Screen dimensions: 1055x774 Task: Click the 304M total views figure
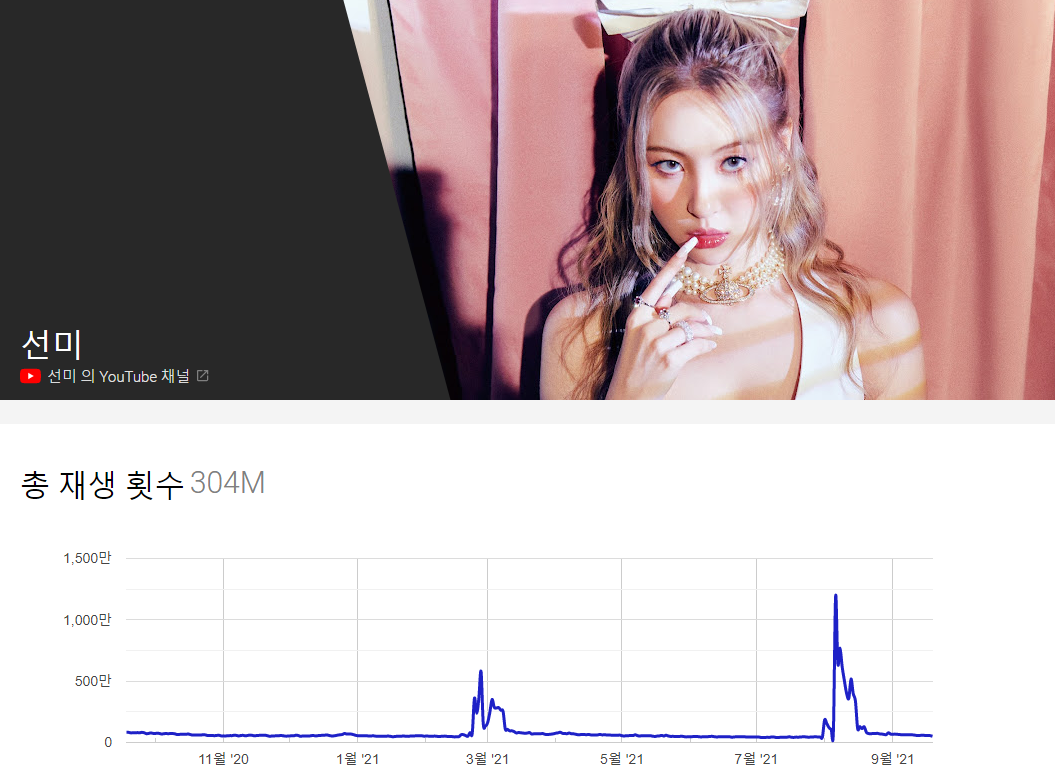coord(227,484)
